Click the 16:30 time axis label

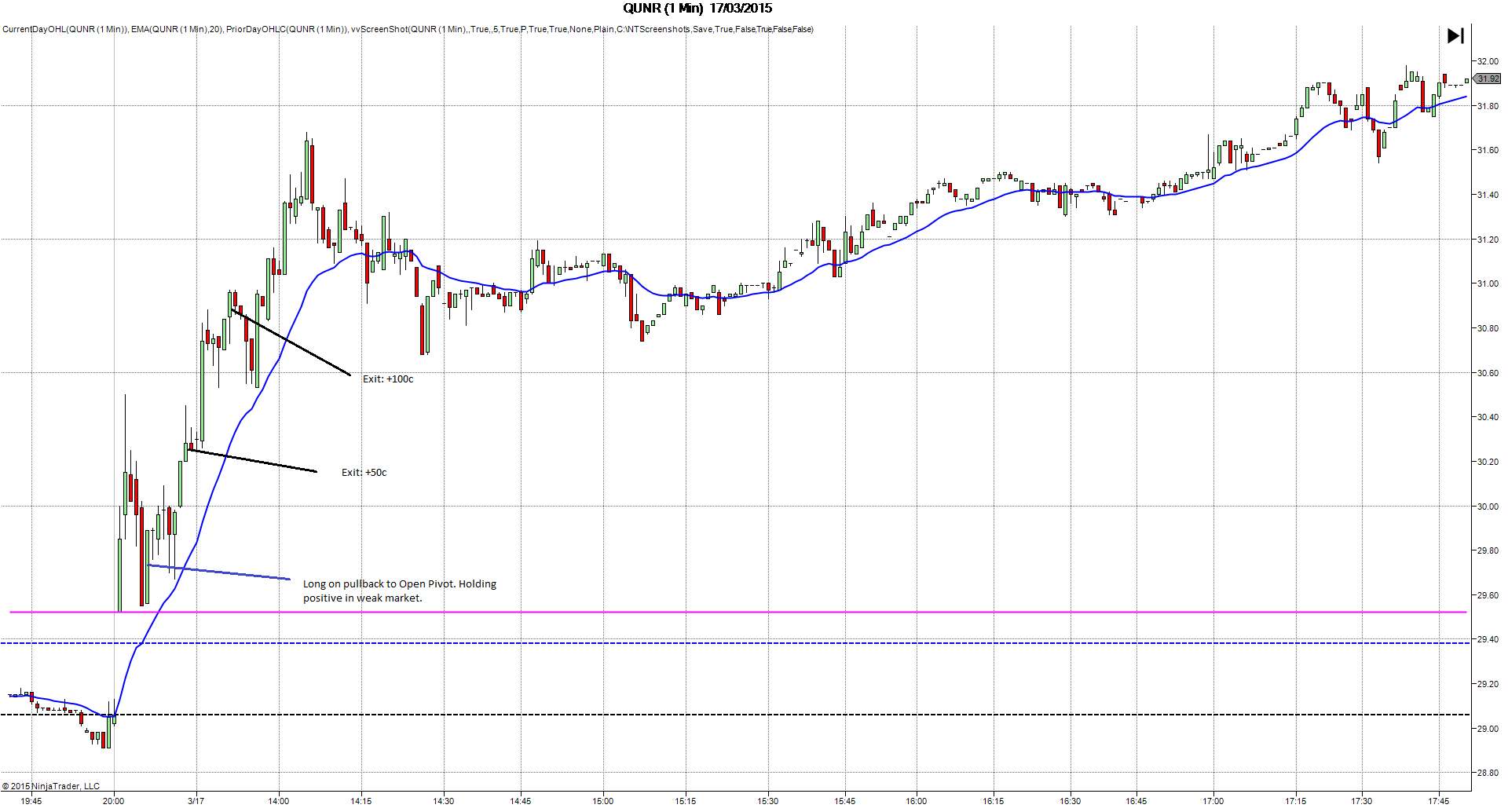[1070, 801]
